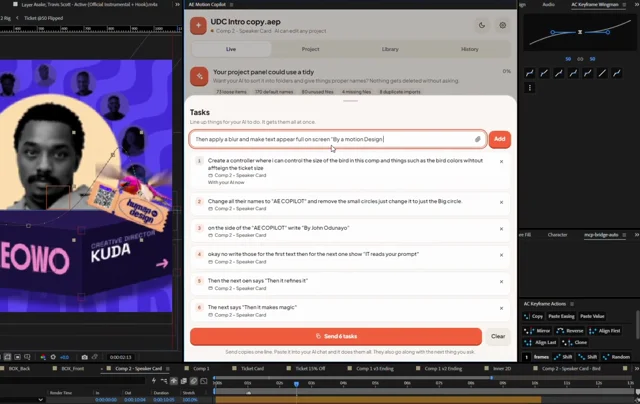Toggle the link icon between 50 values
This screenshot has height=404, width=640.
coord(580,59)
